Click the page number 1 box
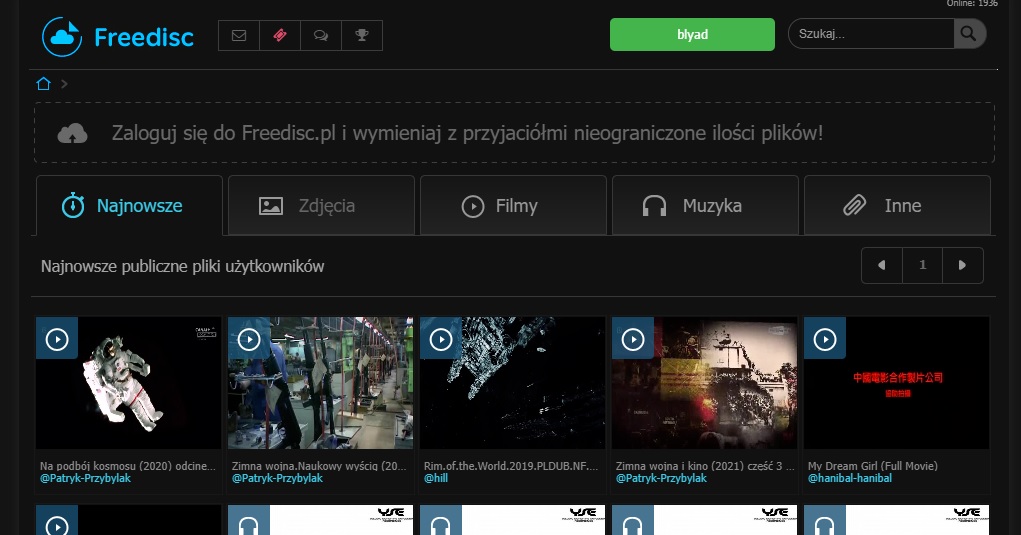 [922, 265]
